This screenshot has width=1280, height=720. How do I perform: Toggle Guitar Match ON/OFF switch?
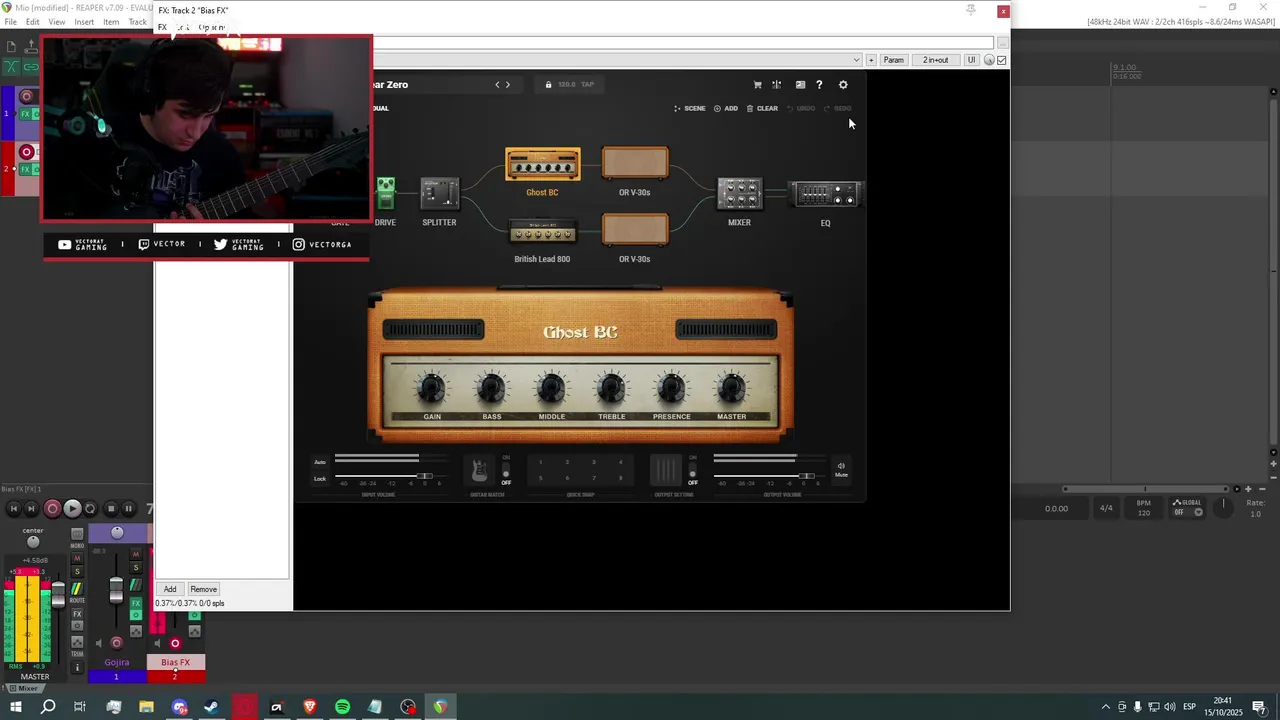pyautogui.click(x=506, y=470)
